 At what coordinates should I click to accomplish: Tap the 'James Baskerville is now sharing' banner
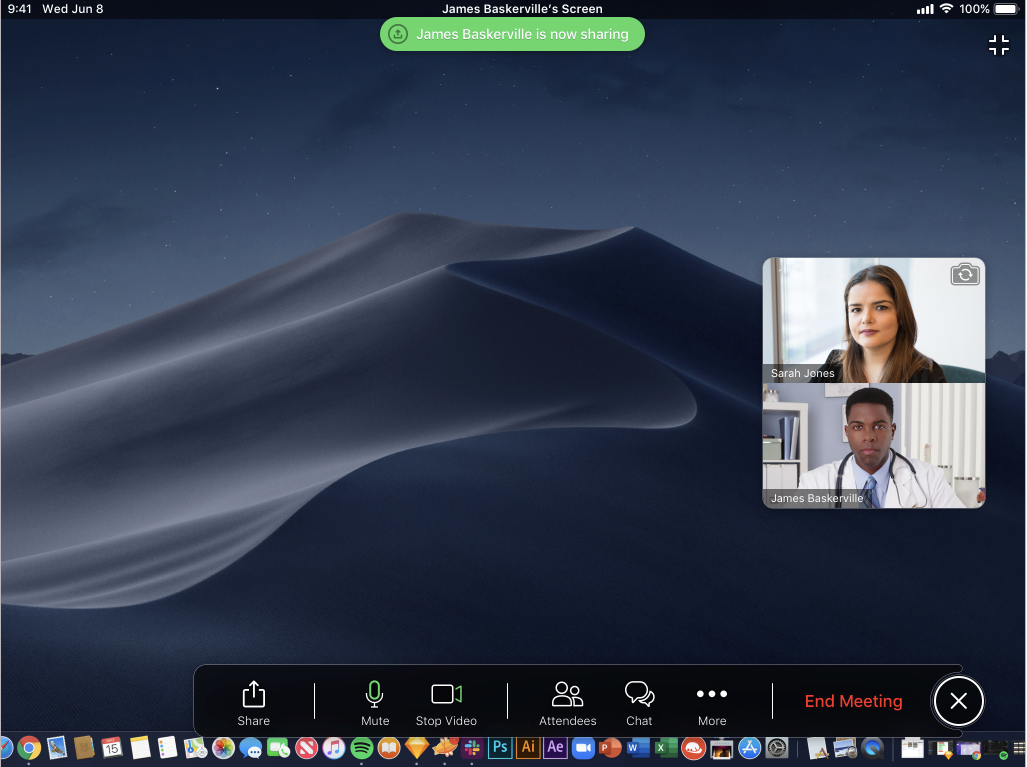point(512,34)
